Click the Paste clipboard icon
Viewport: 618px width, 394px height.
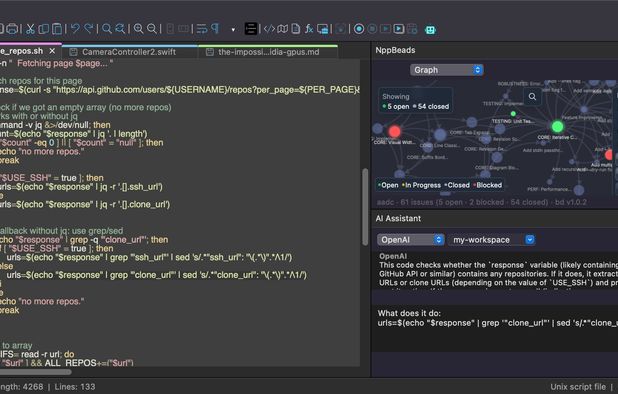click(x=58, y=29)
